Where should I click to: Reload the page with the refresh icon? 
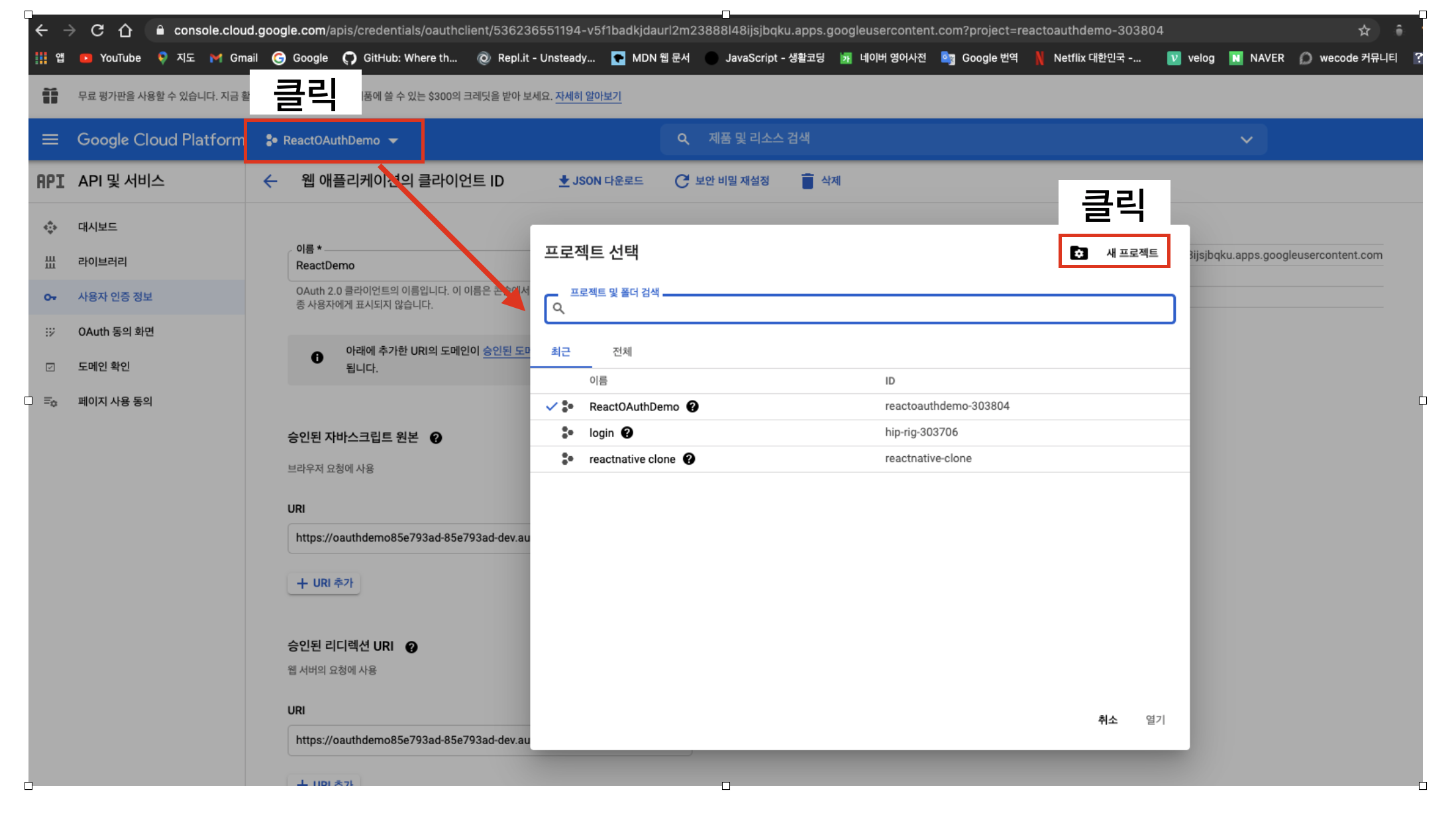[x=97, y=30]
